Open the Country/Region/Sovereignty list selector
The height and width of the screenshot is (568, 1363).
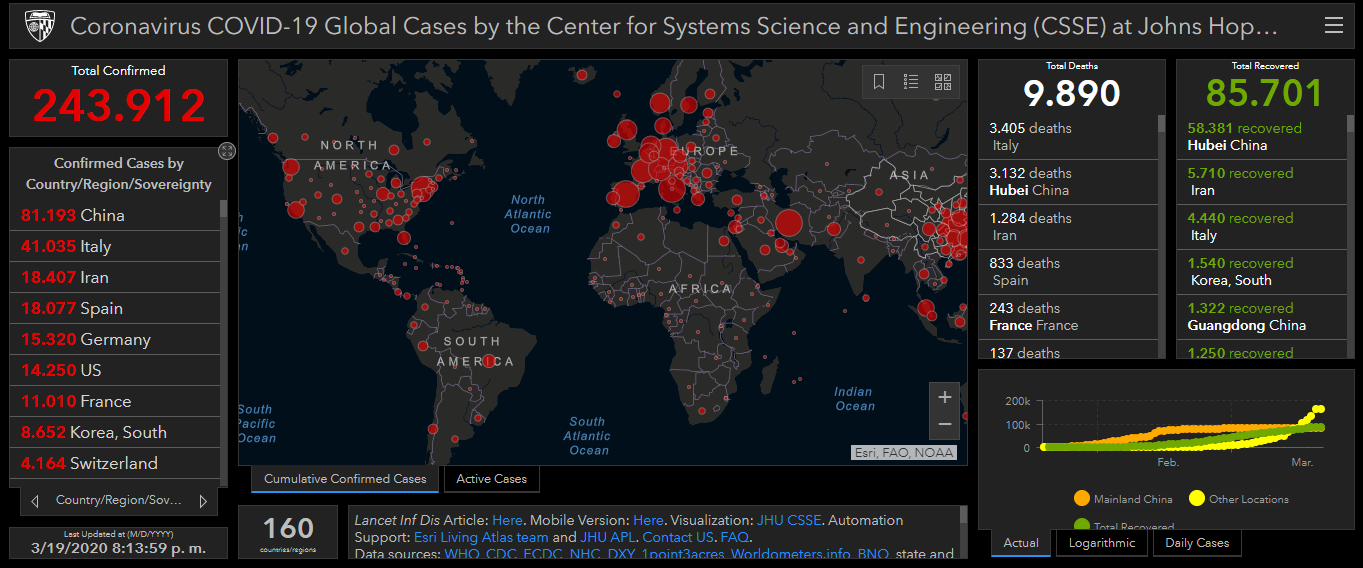tap(119, 500)
